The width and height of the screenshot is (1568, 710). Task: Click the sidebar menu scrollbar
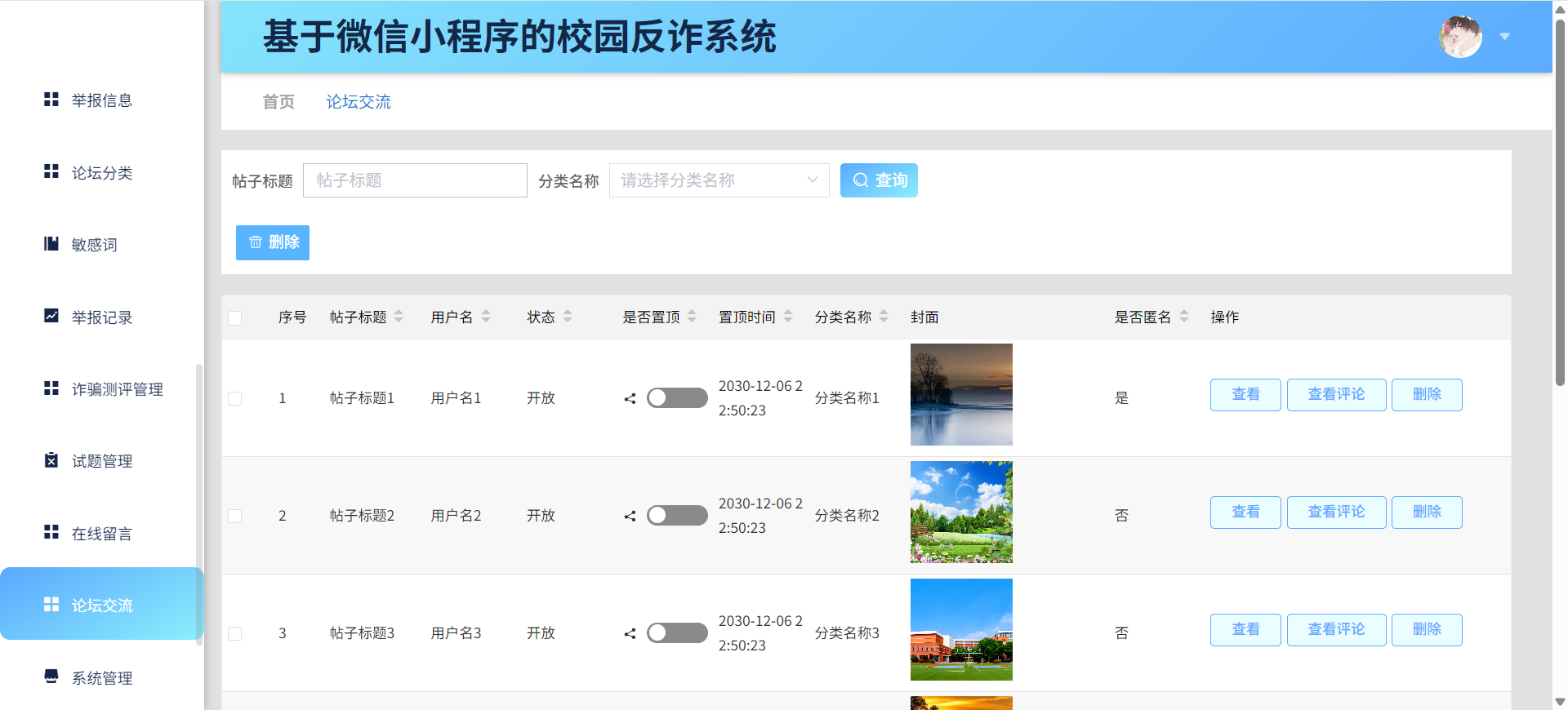pos(198,504)
